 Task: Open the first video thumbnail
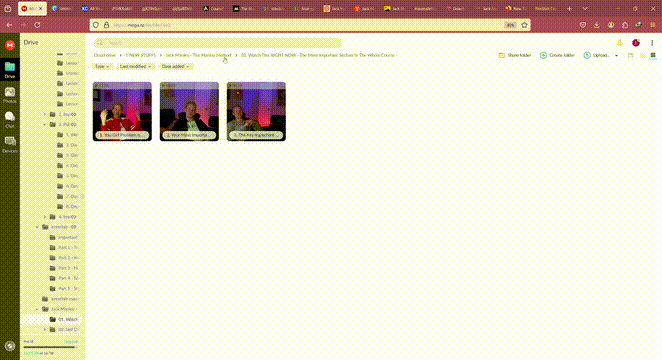(122, 111)
